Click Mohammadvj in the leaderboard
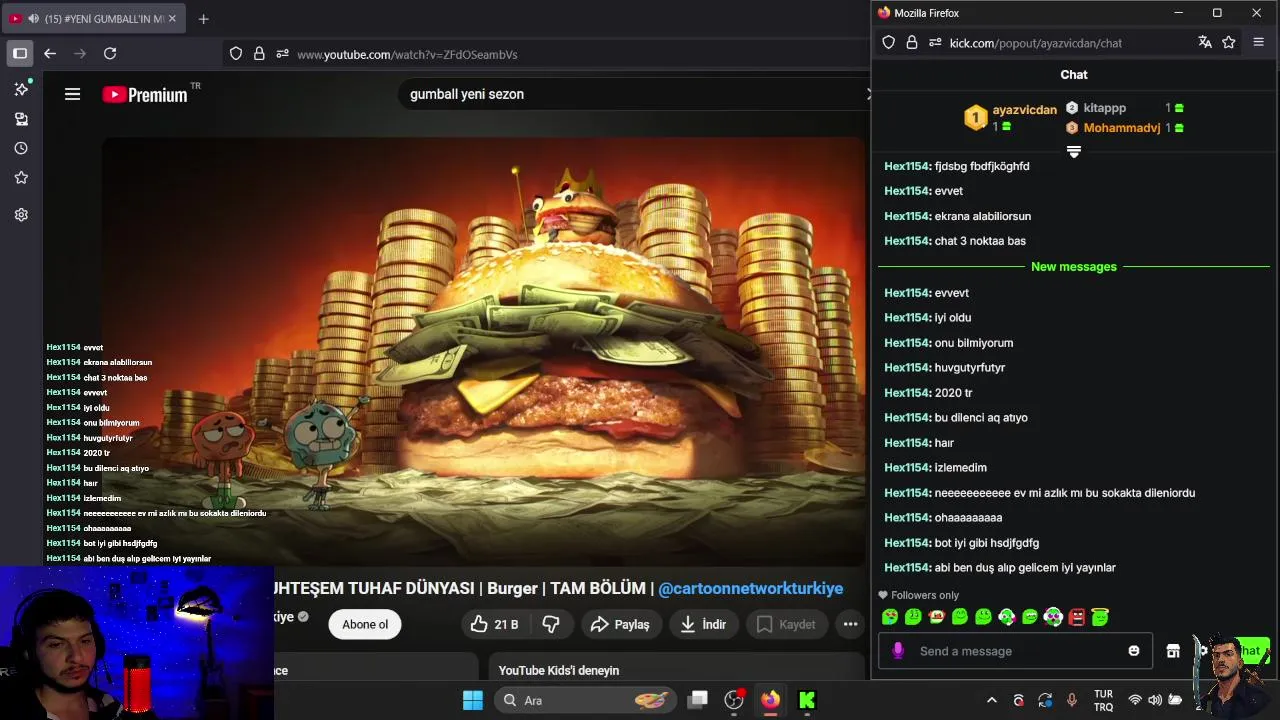Image resolution: width=1280 pixels, height=720 pixels. tap(1122, 128)
